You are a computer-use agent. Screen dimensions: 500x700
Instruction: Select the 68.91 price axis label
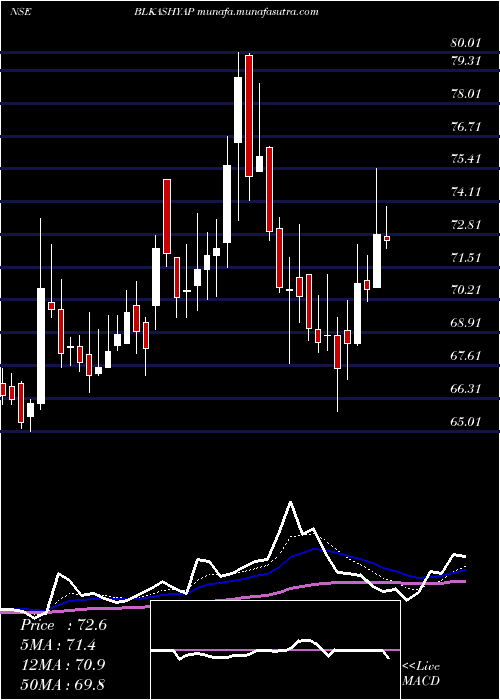tap(466, 323)
